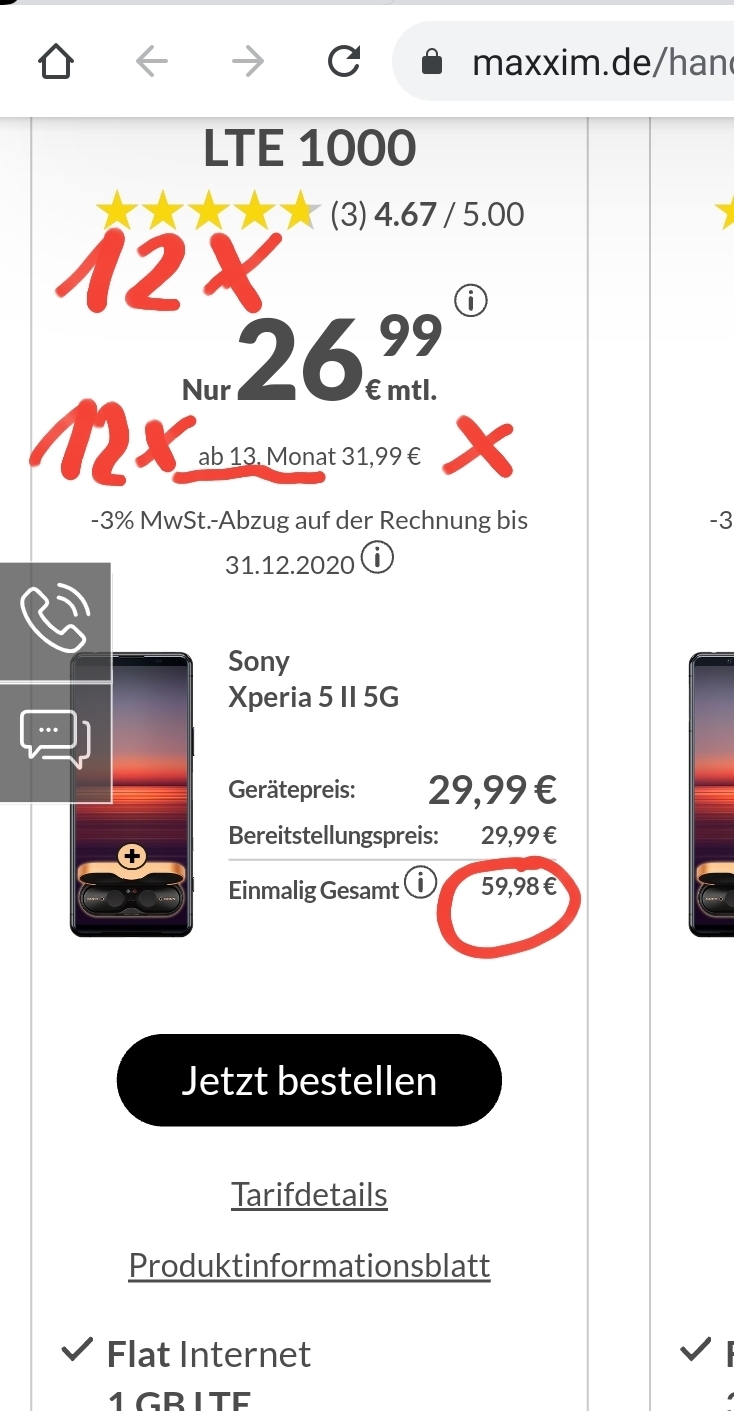The height and width of the screenshot is (1411, 734).
Task: Click the Jetzt bestellen button
Action: point(309,1081)
